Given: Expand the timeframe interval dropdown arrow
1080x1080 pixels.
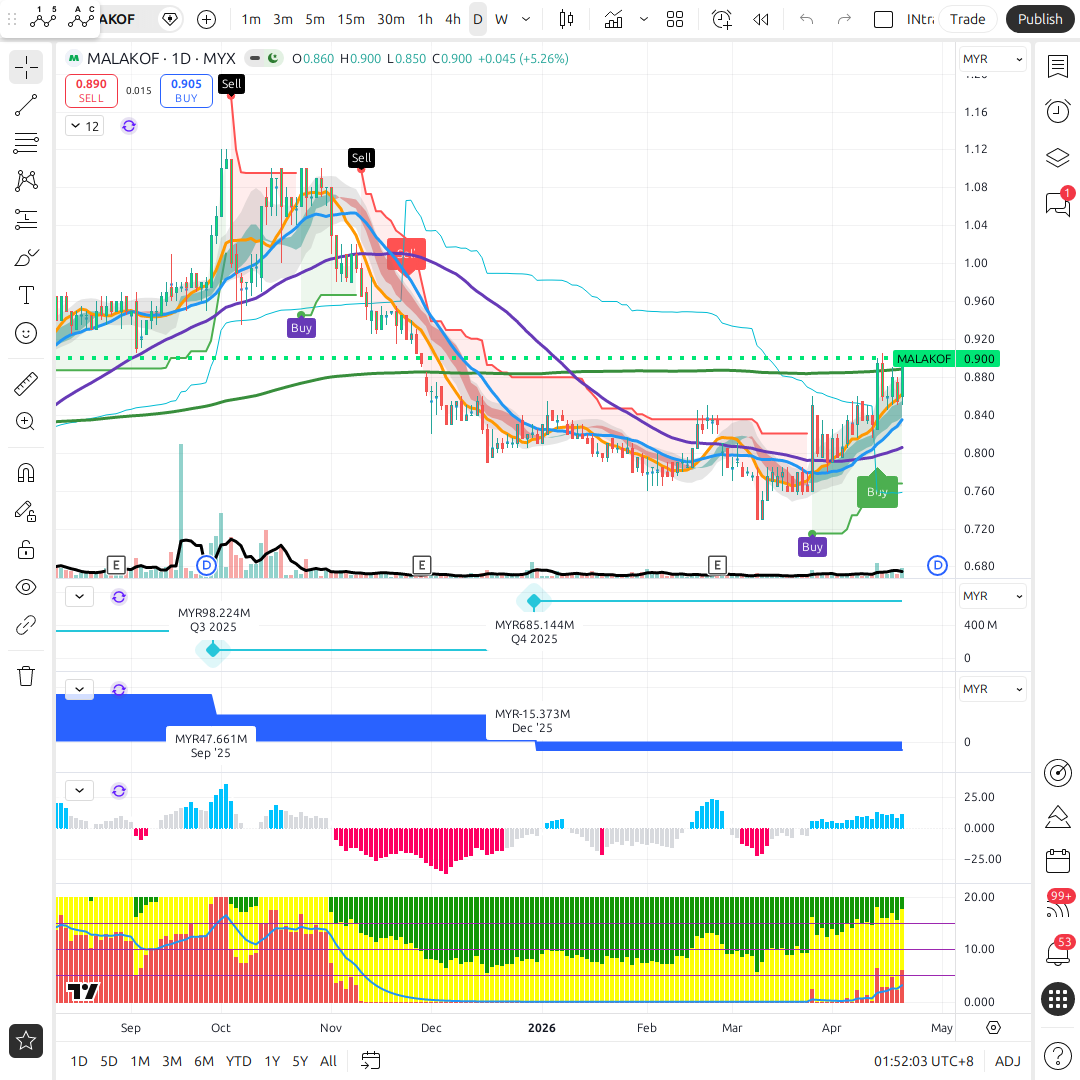Looking at the screenshot, I should (x=527, y=19).
